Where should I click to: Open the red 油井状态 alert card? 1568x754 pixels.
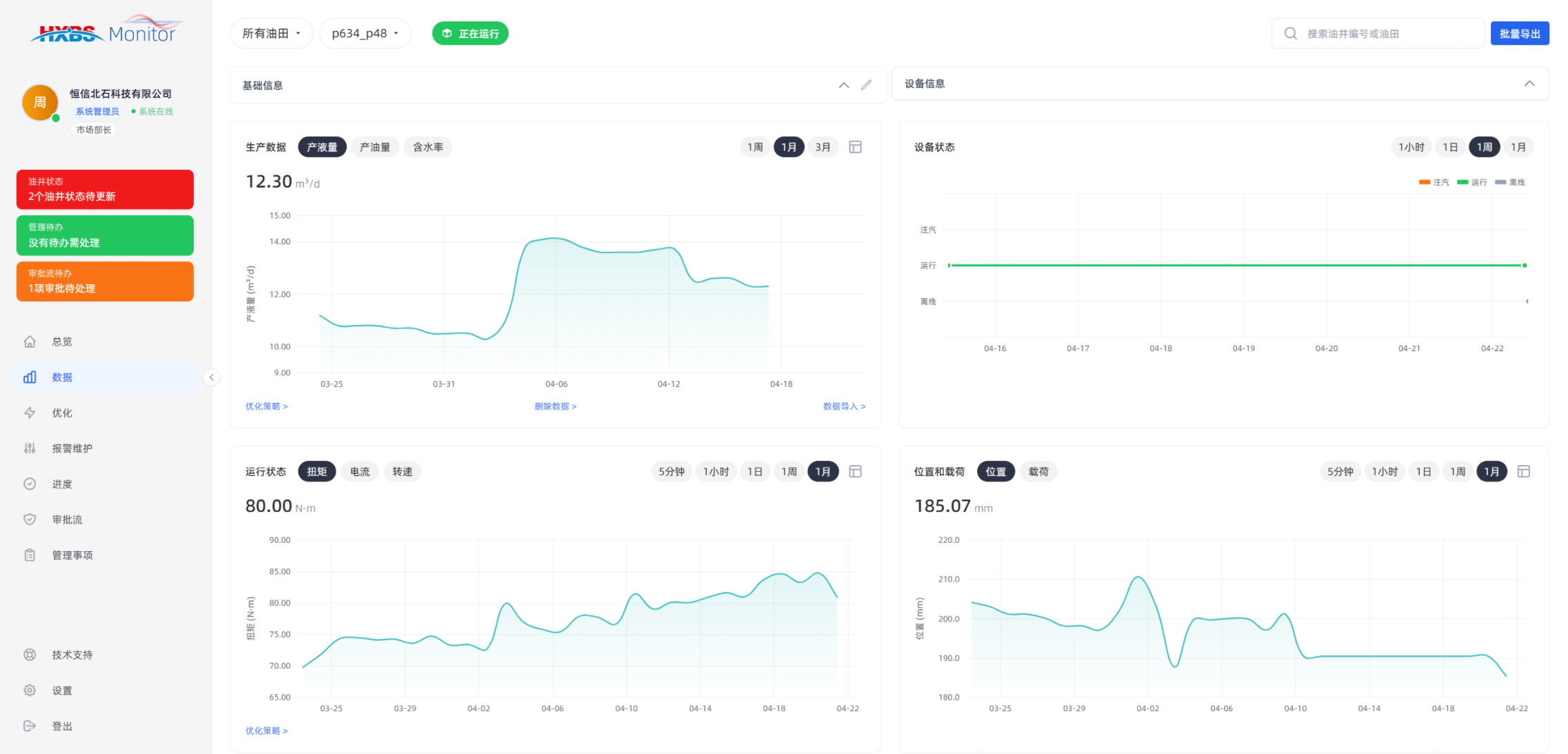point(105,189)
